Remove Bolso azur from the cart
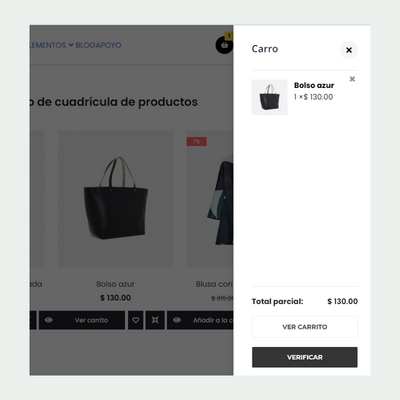 (x=352, y=79)
